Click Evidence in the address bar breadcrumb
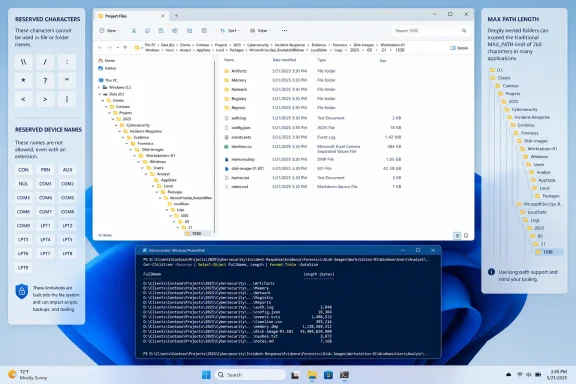Screen dimensions: 576x384 pyautogui.click(x=319, y=45)
